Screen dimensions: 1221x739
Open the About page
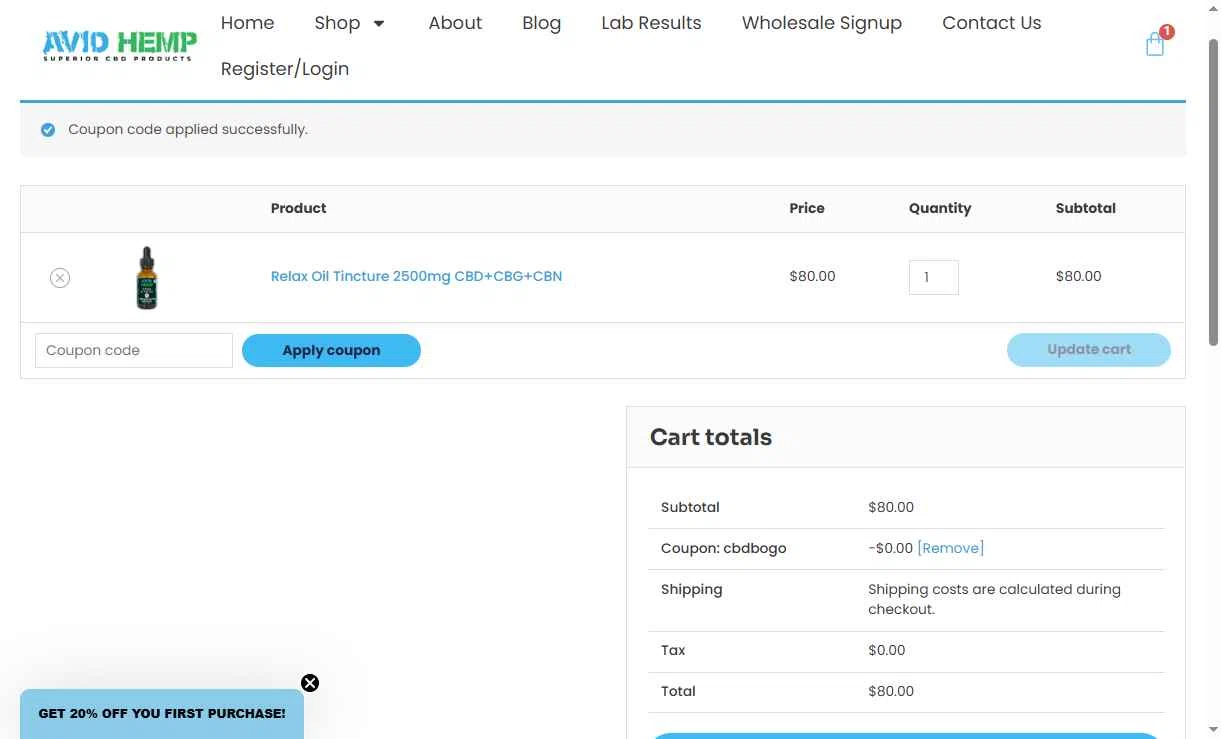click(455, 23)
